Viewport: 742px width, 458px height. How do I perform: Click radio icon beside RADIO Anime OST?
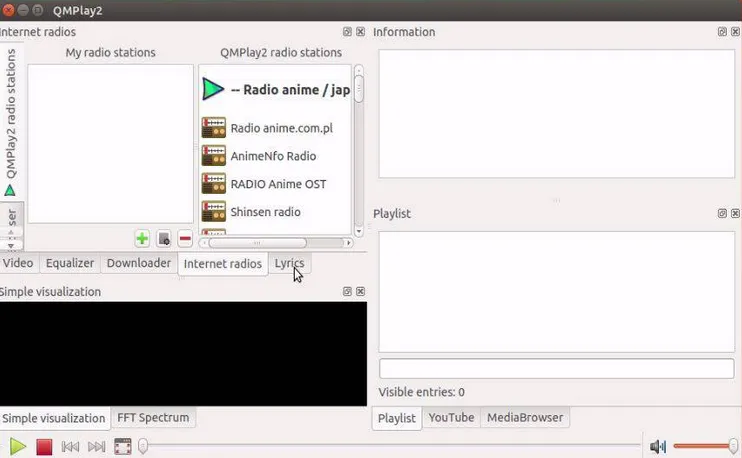point(213,184)
